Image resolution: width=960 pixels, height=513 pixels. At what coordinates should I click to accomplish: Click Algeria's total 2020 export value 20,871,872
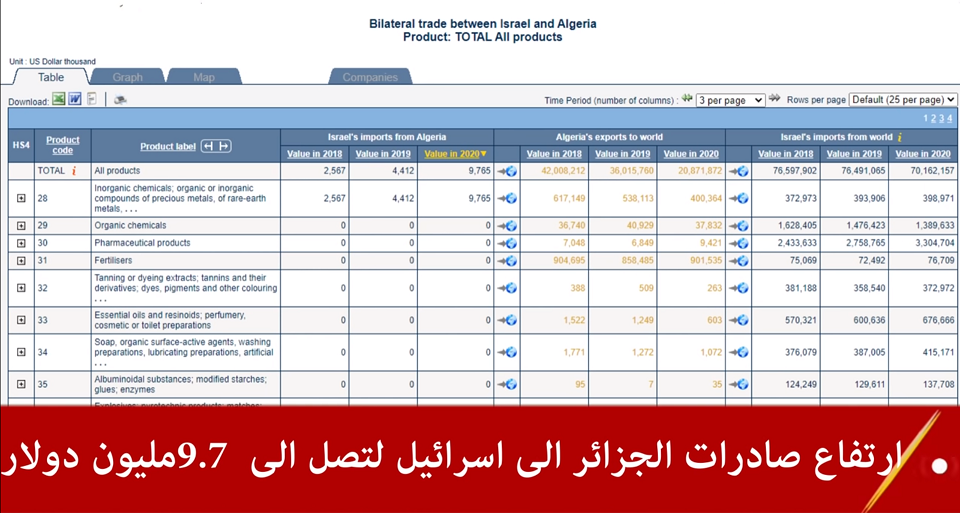tap(700, 171)
